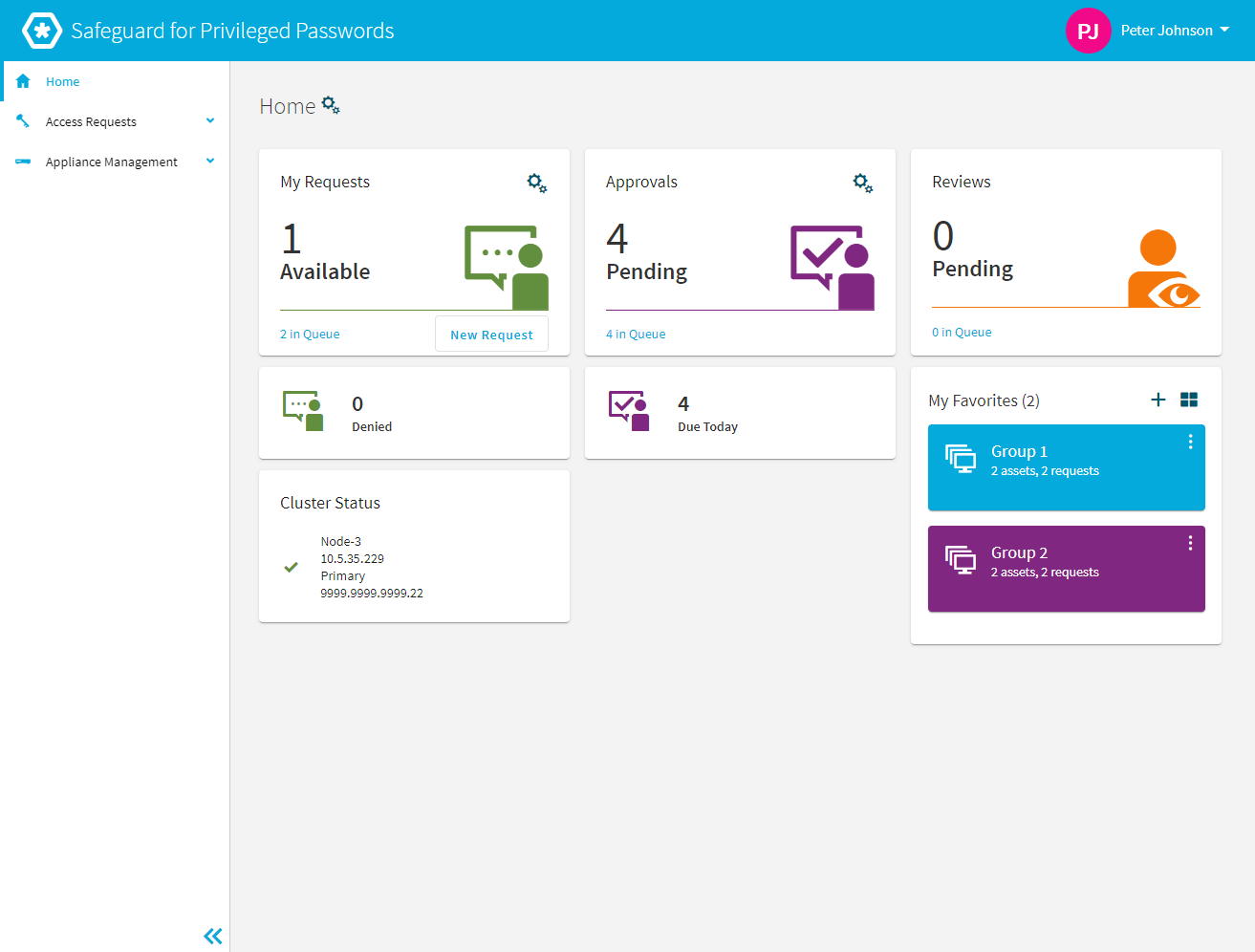Open the Group 1 options kebab menu
This screenshot has width=1255, height=952.
1190,442
